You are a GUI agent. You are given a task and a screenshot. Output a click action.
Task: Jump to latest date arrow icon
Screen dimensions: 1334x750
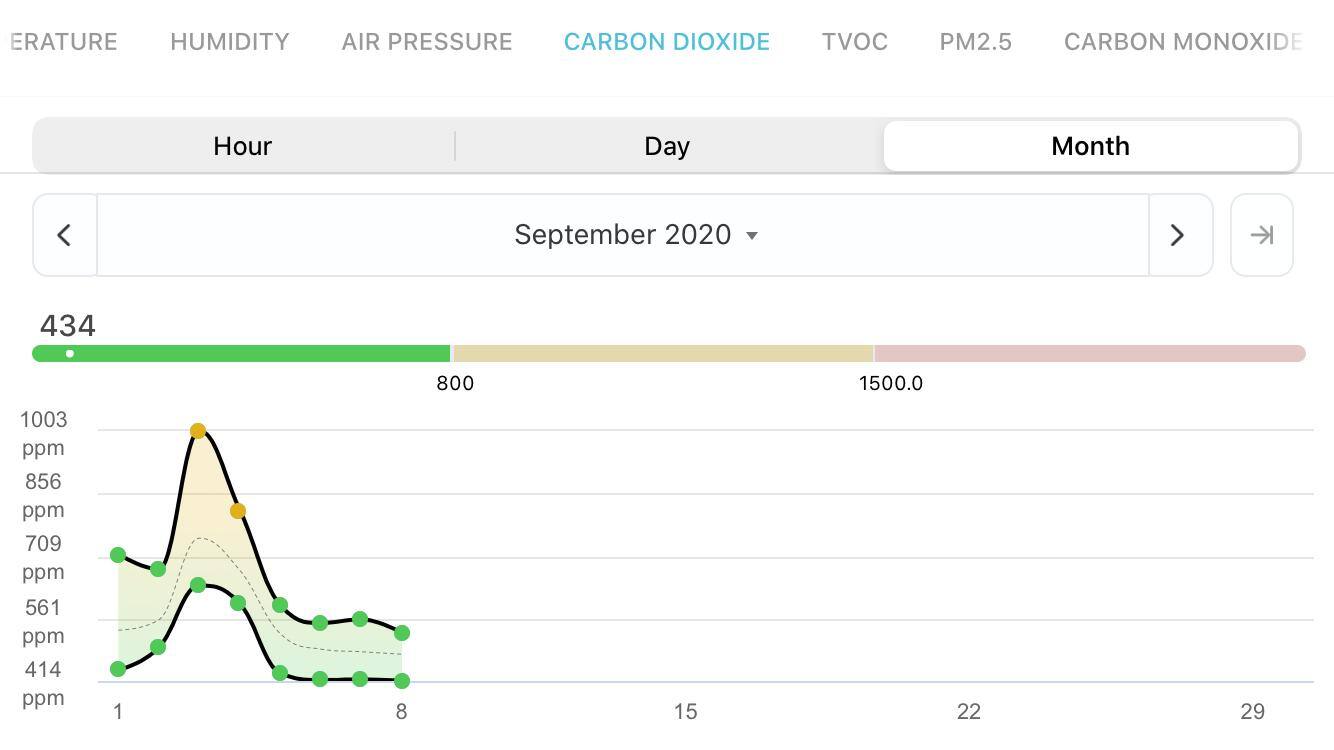pyautogui.click(x=1261, y=235)
